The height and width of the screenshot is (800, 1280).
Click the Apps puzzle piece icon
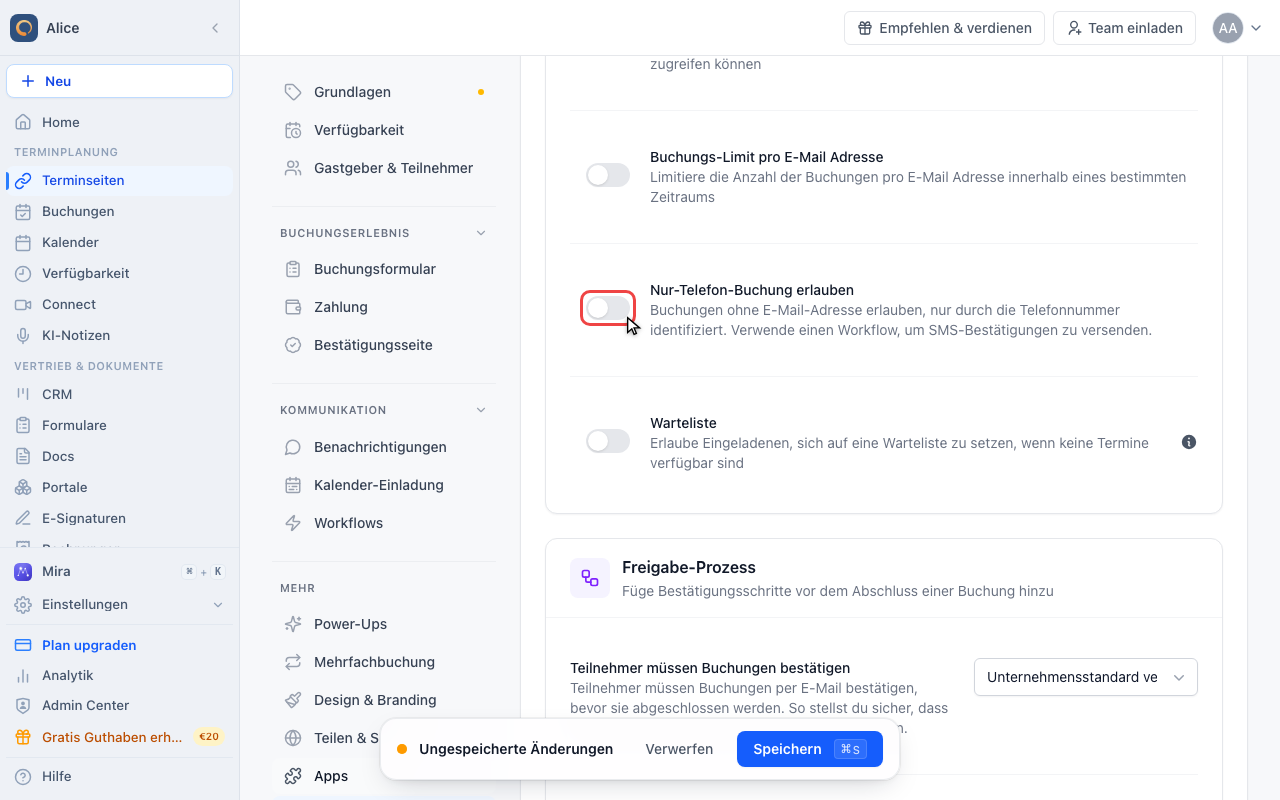293,776
